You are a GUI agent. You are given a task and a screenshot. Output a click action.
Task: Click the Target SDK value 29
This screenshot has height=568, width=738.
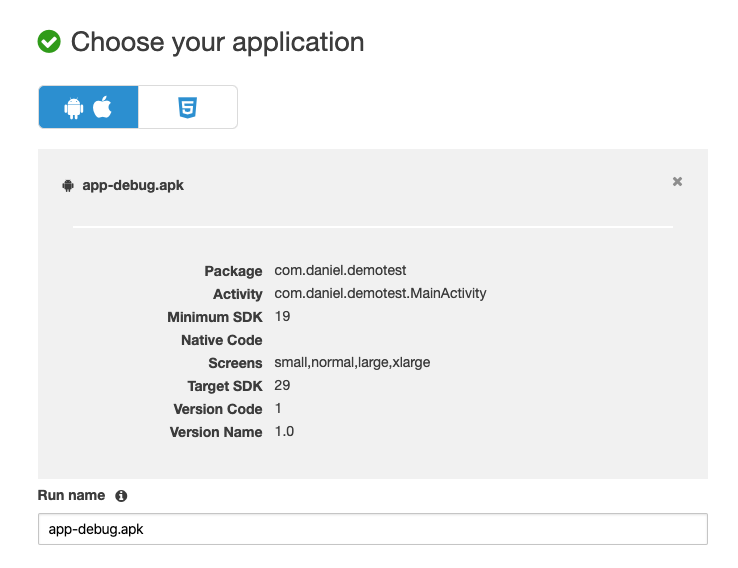click(282, 386)
